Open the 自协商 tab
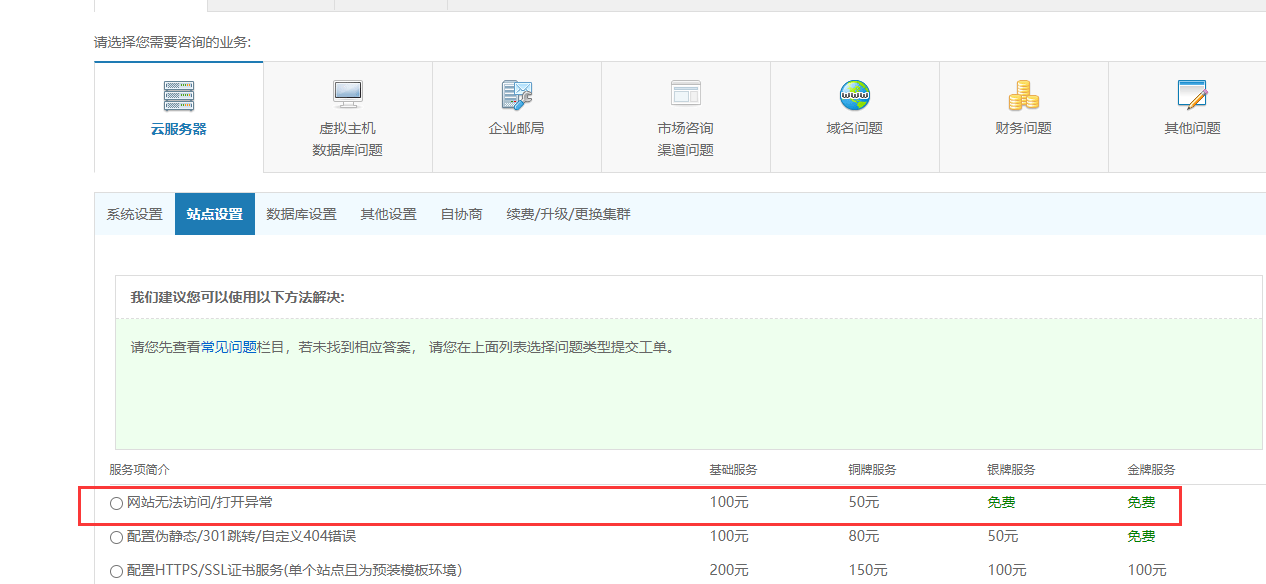1266x584 pixels. 461,215
